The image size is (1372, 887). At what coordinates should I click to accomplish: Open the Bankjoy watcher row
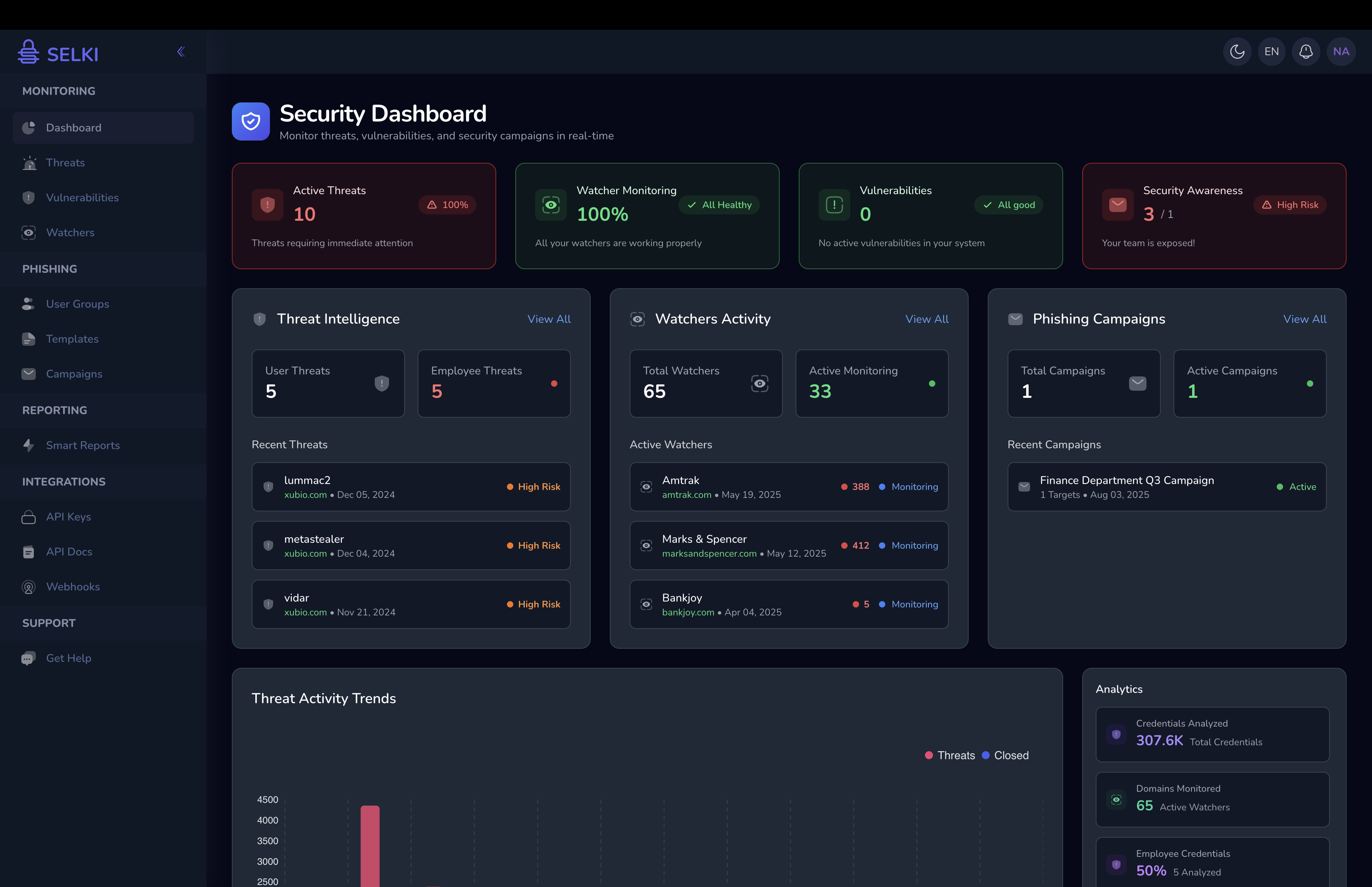pyautogui.click(x=789, y=604)
